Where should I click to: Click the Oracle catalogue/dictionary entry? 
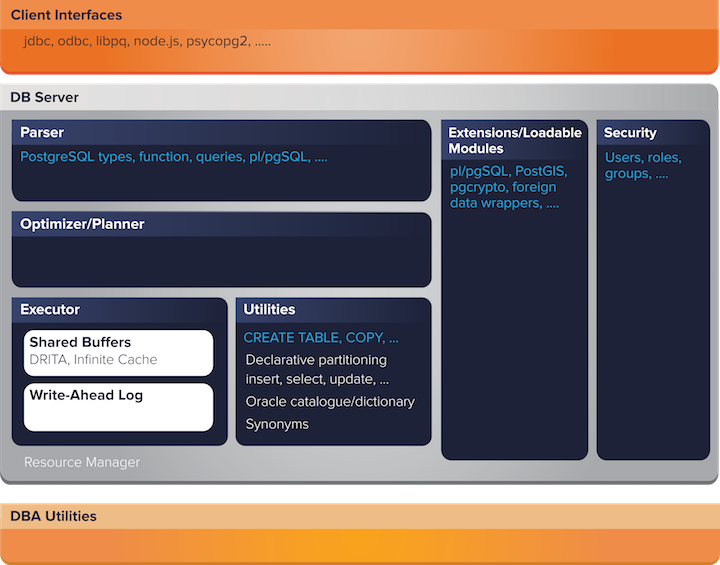(330, 402)
